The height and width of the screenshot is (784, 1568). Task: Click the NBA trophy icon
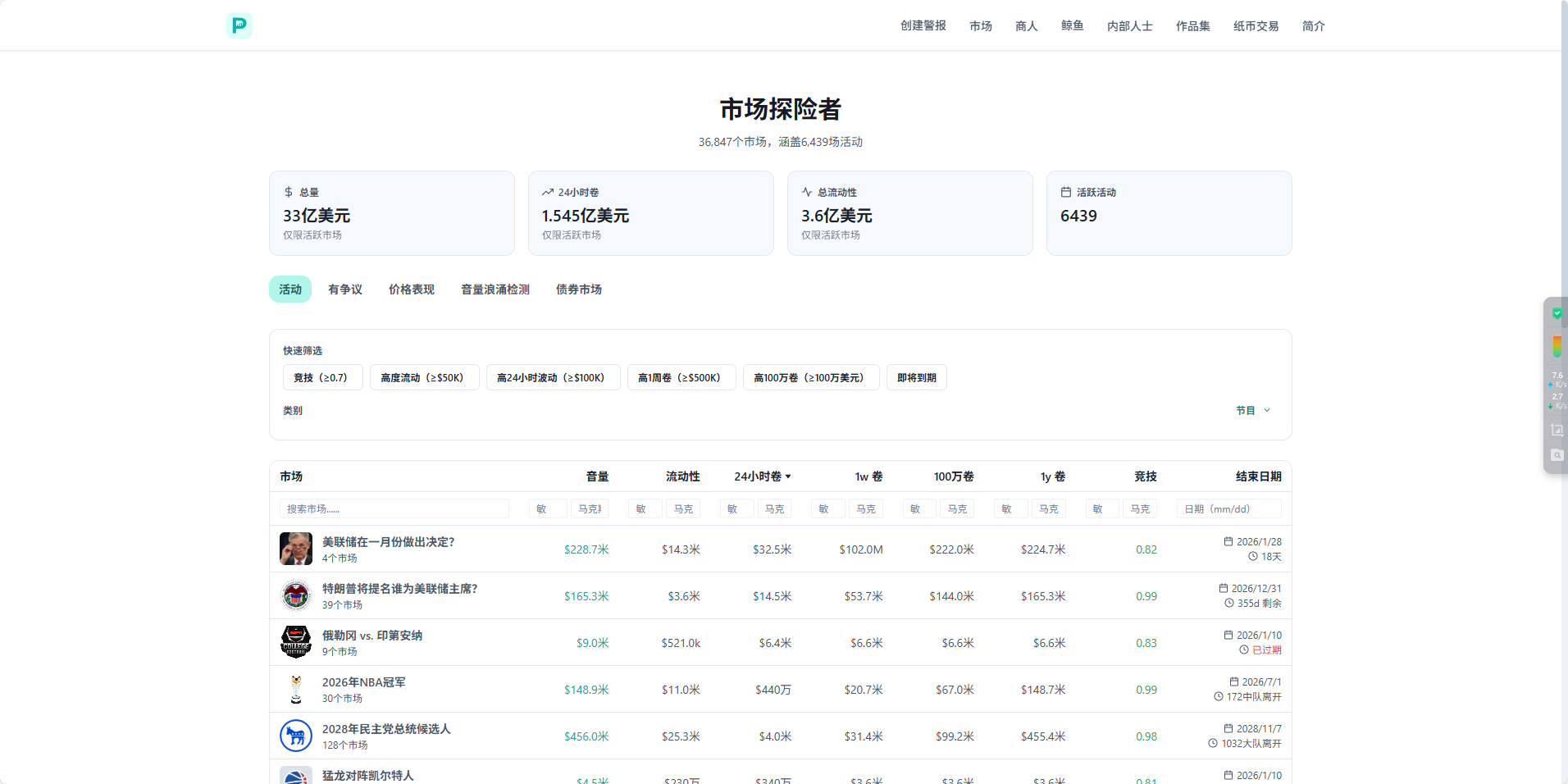click(x=296, y=689)
